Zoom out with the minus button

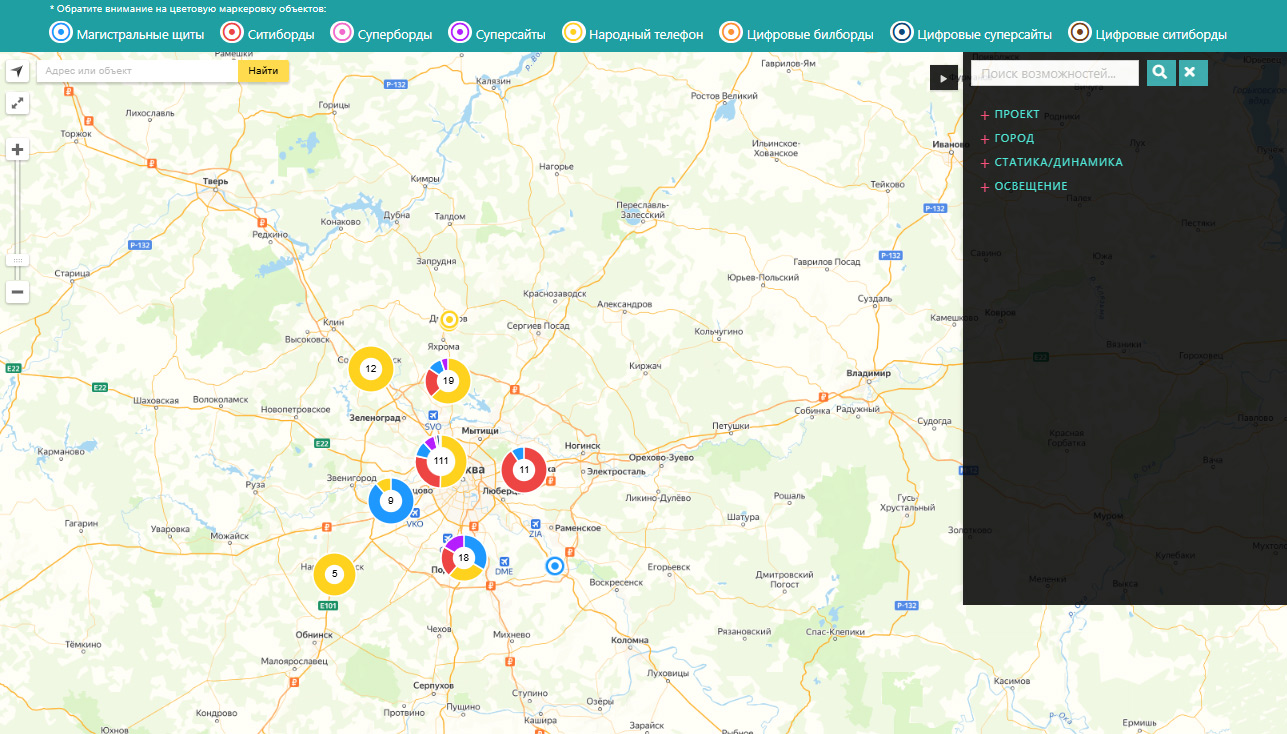(x=18, y=292)
